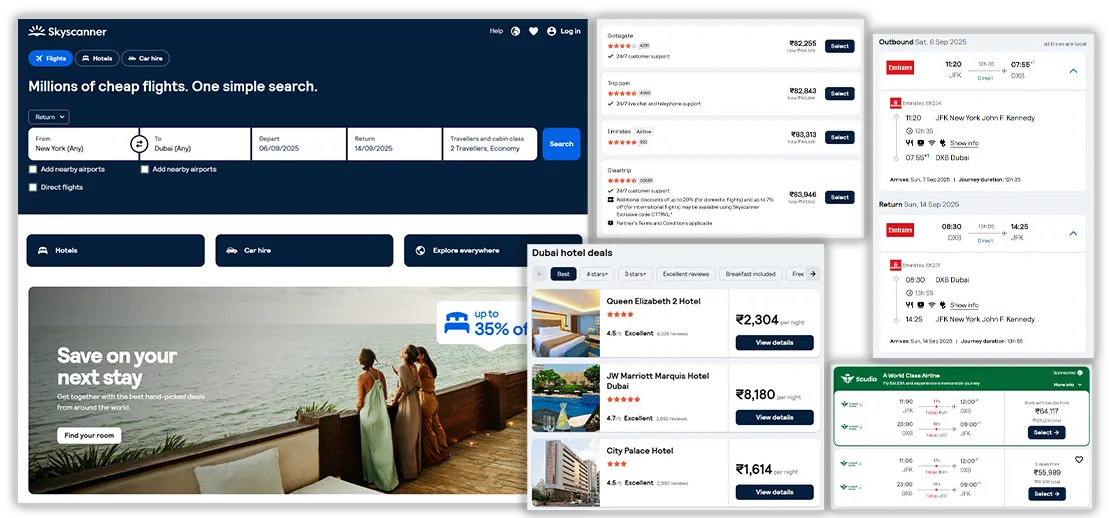Select the Trip.com ₹82,843 deal
The height and width of the screenshot is (518, 1110).
click(840, 93)
